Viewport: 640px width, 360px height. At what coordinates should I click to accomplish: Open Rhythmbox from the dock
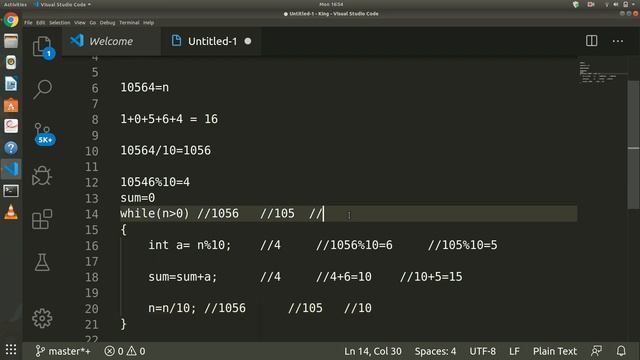pyautogui.click(x=11, y=62)
